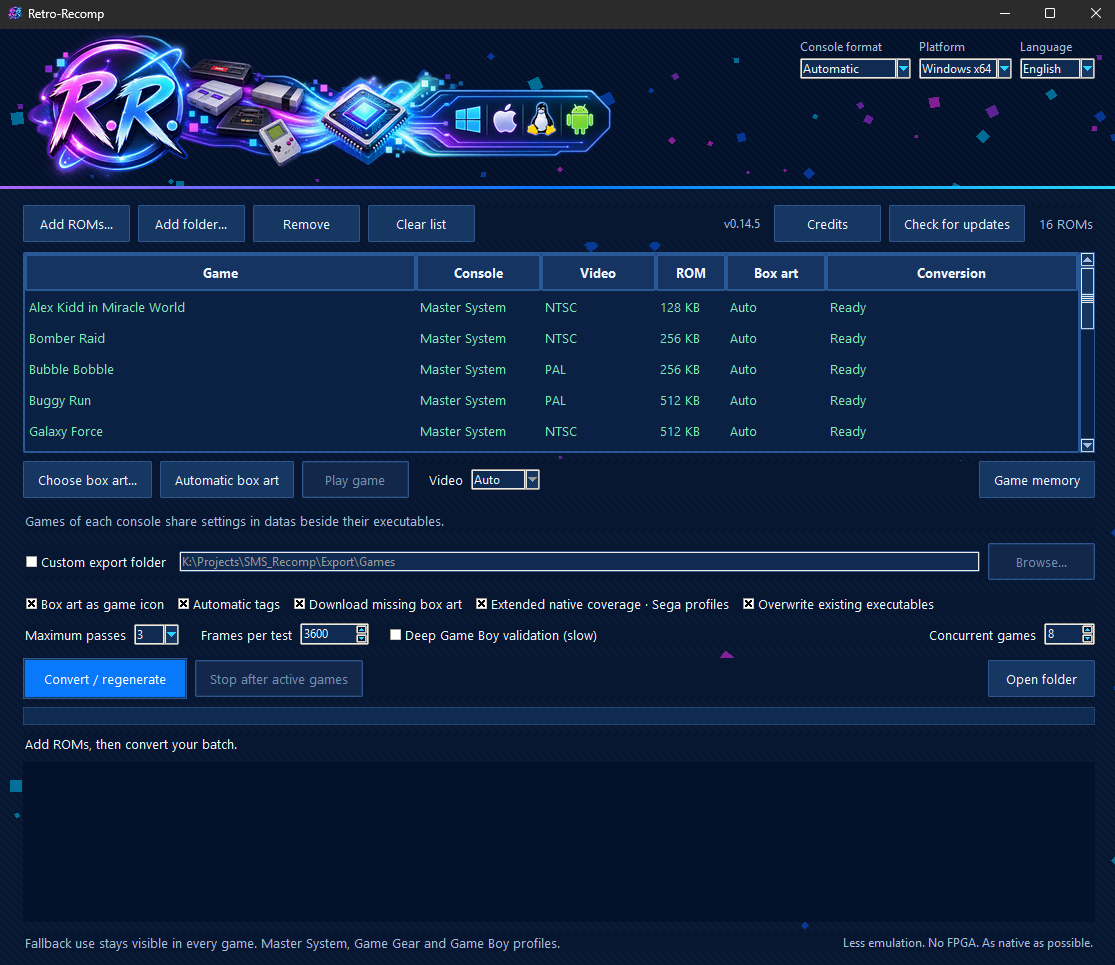
Task: Sort by ROM column header
Action: pyautogui.click(x=690, y=273)
